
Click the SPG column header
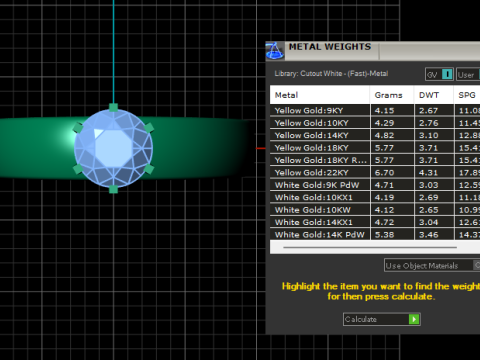click(467, 95)
